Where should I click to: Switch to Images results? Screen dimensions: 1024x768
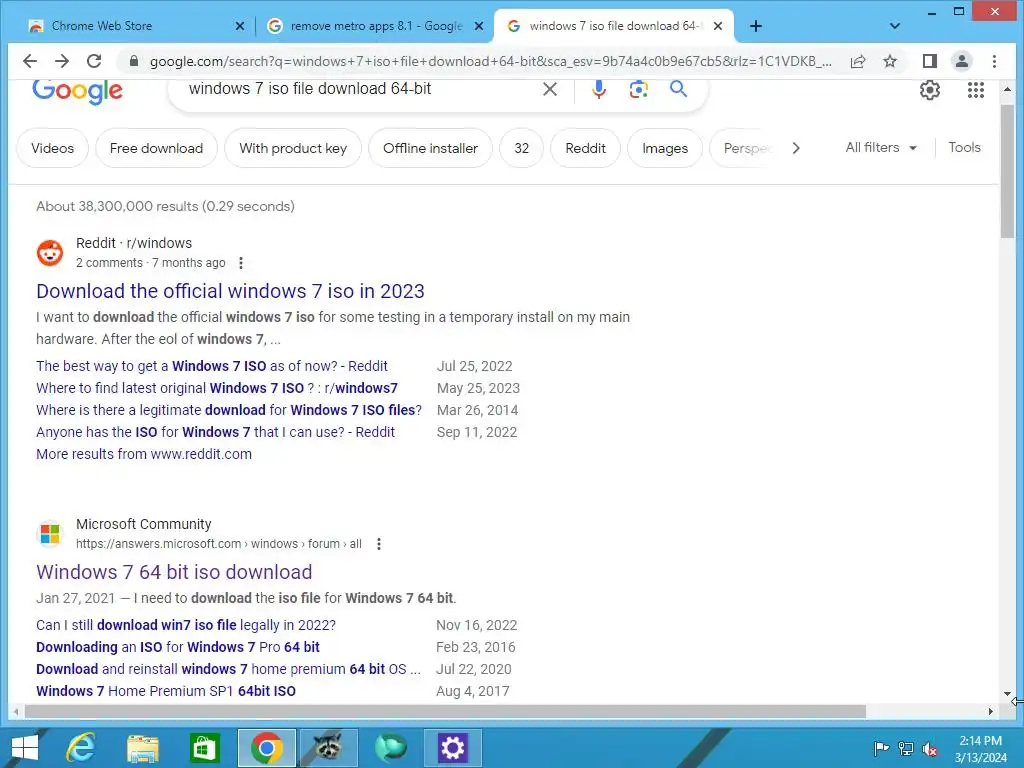coord(665,148)
